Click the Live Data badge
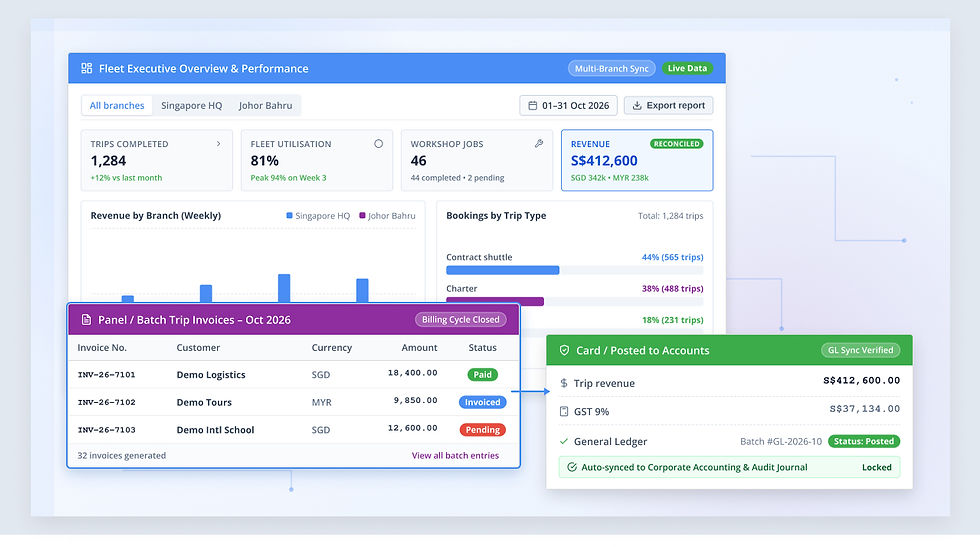The image size is (980, 547). 687,68
